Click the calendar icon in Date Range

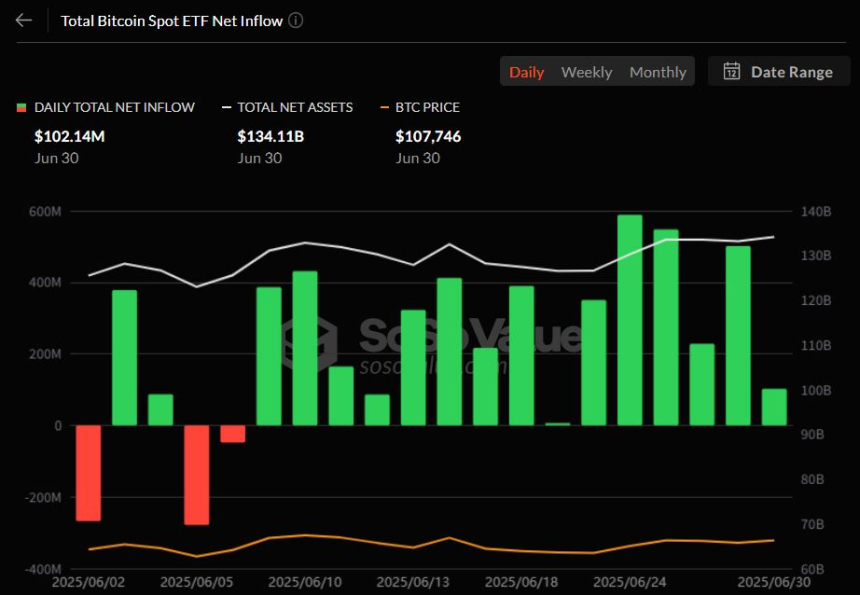(732, 71)
